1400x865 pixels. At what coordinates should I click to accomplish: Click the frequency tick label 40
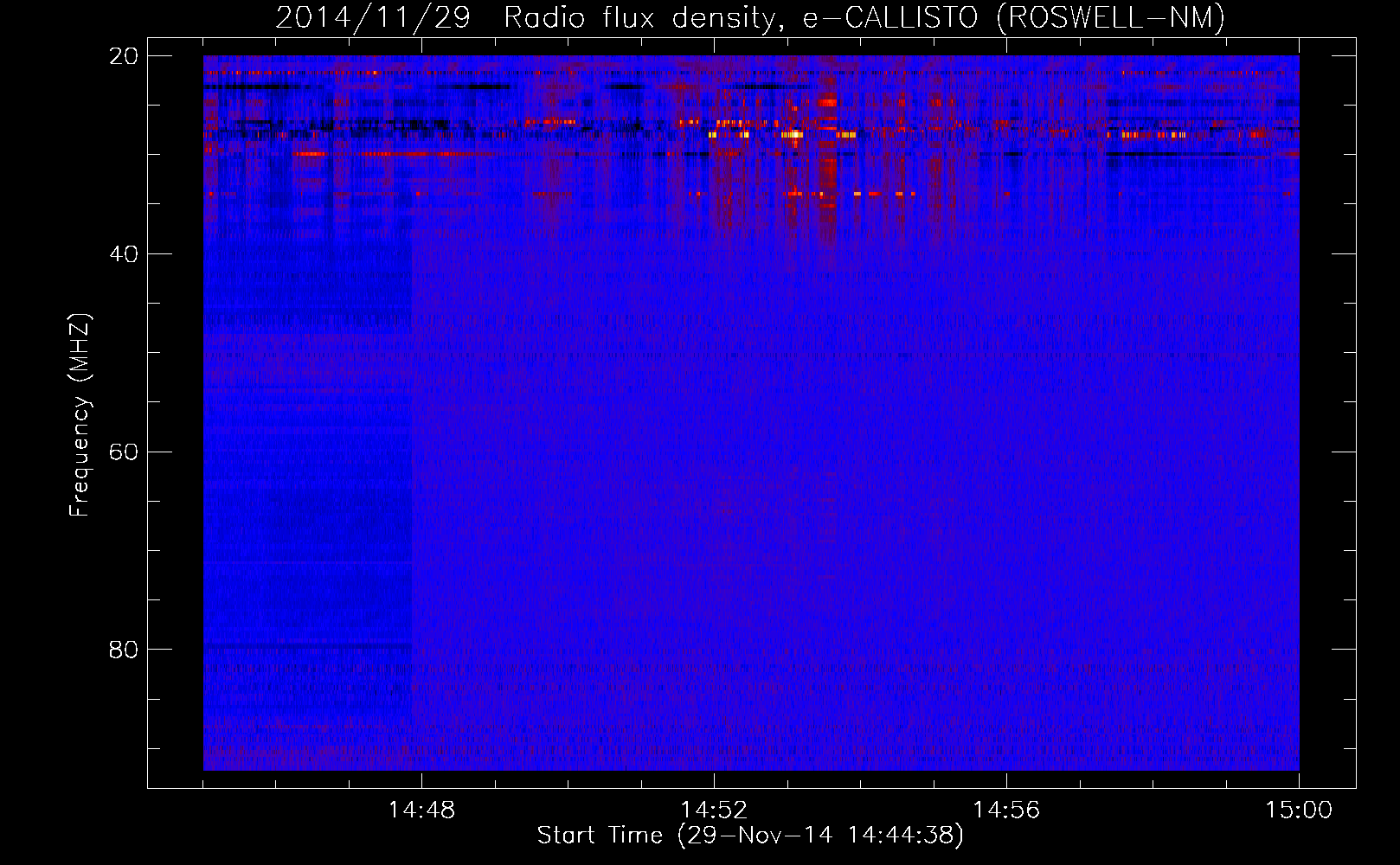coord(123,254)
